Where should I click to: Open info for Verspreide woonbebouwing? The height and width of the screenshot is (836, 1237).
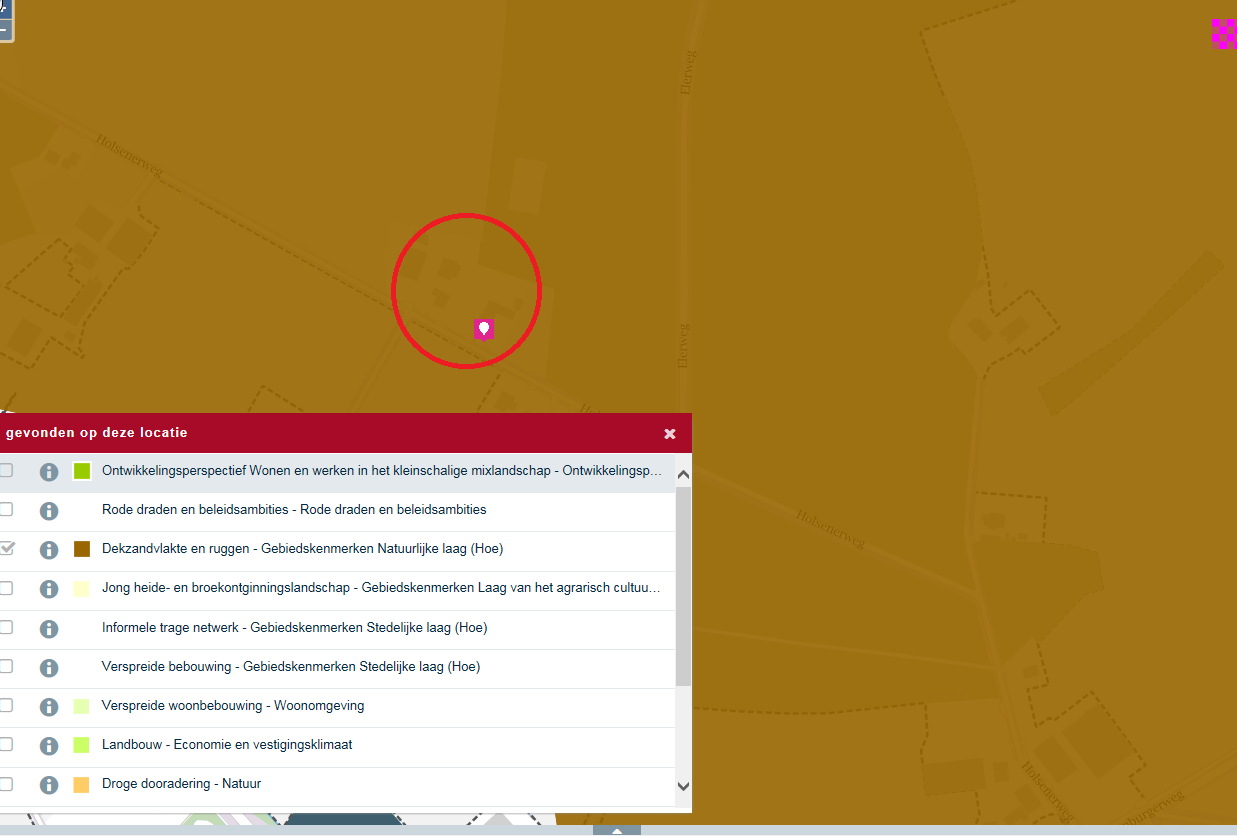click(x=49, y=707)
